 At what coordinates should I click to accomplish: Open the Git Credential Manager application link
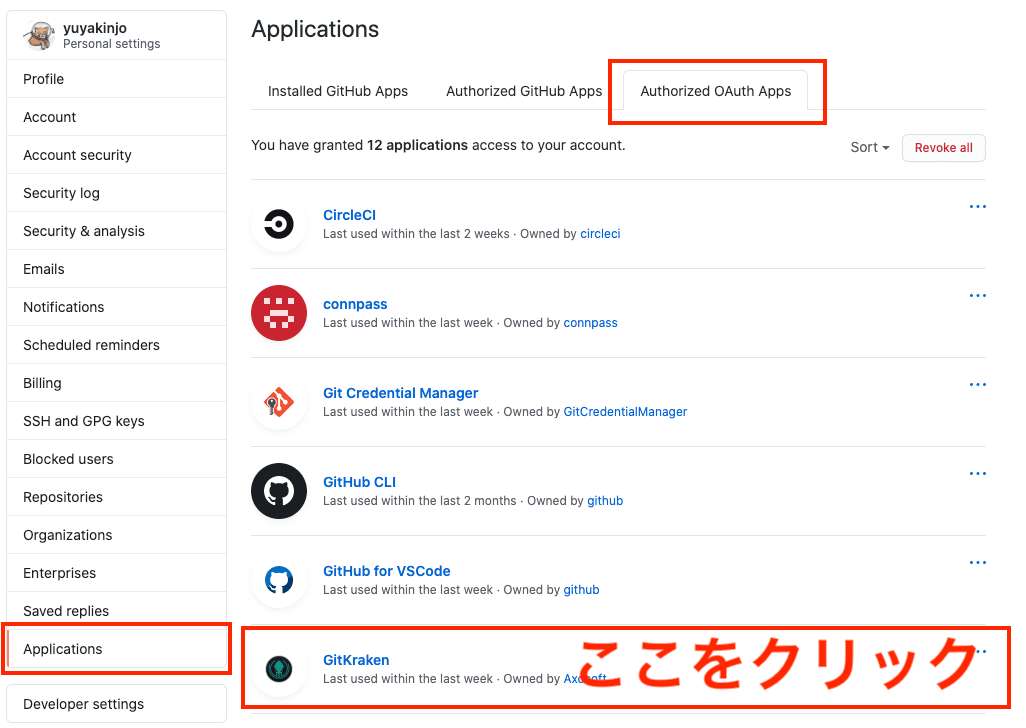pyautogui.click(x=400, y=393)
